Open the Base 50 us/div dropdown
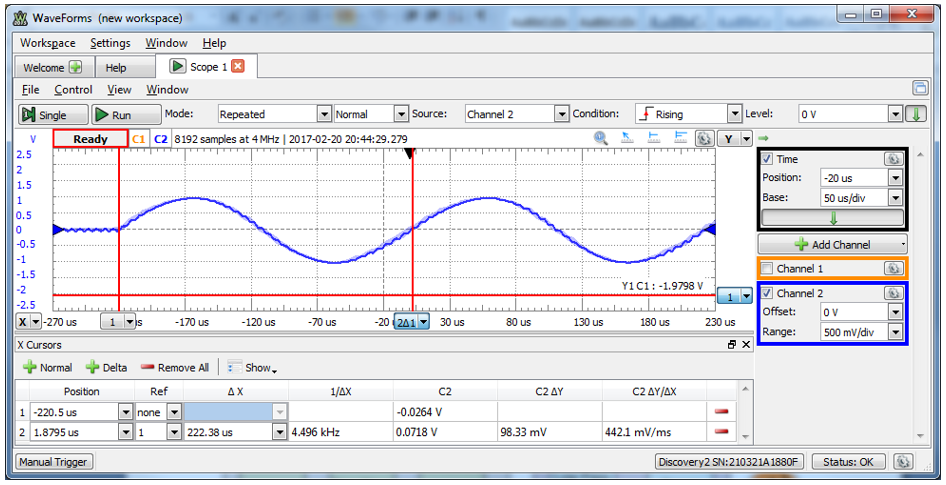Screen dimensions: 946x485 tap(895, 198)
